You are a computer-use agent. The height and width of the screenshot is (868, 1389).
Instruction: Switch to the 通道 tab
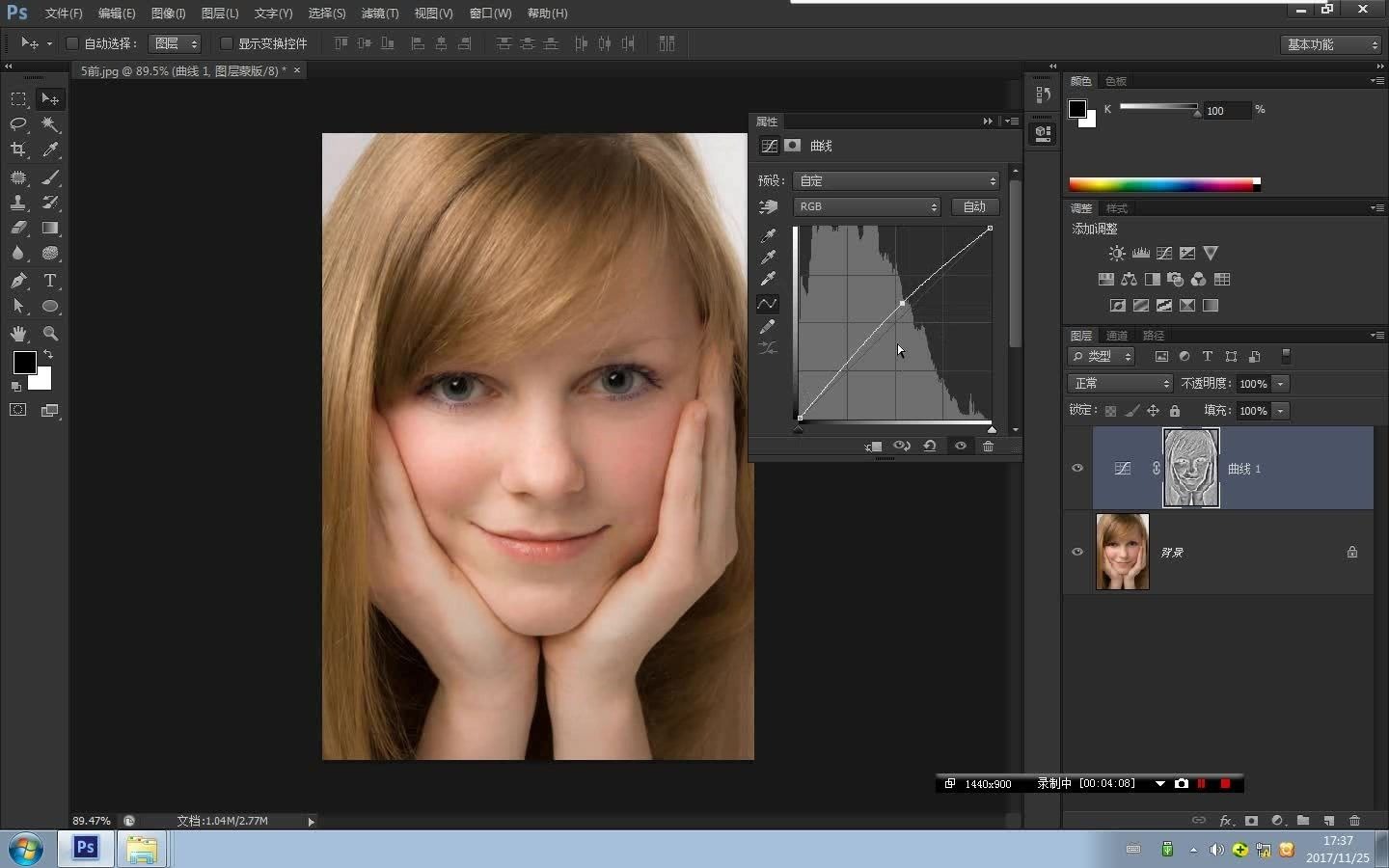tap(1117, 336)
